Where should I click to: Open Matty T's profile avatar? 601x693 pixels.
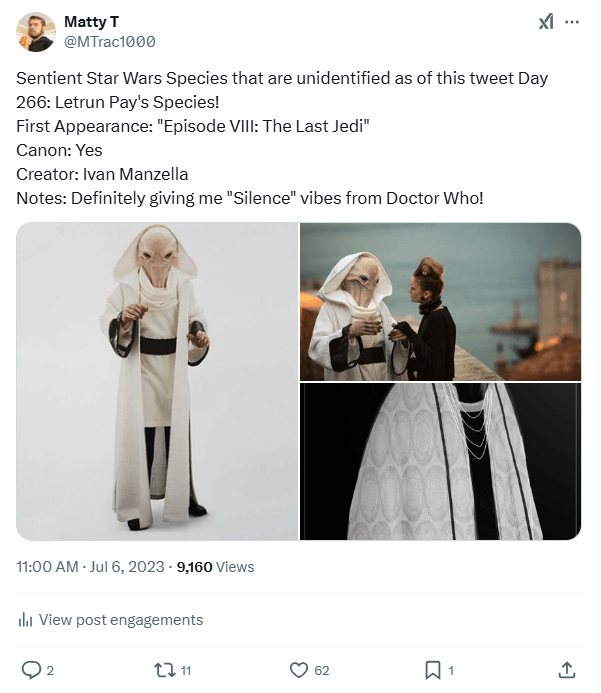[x=35, y=32]
